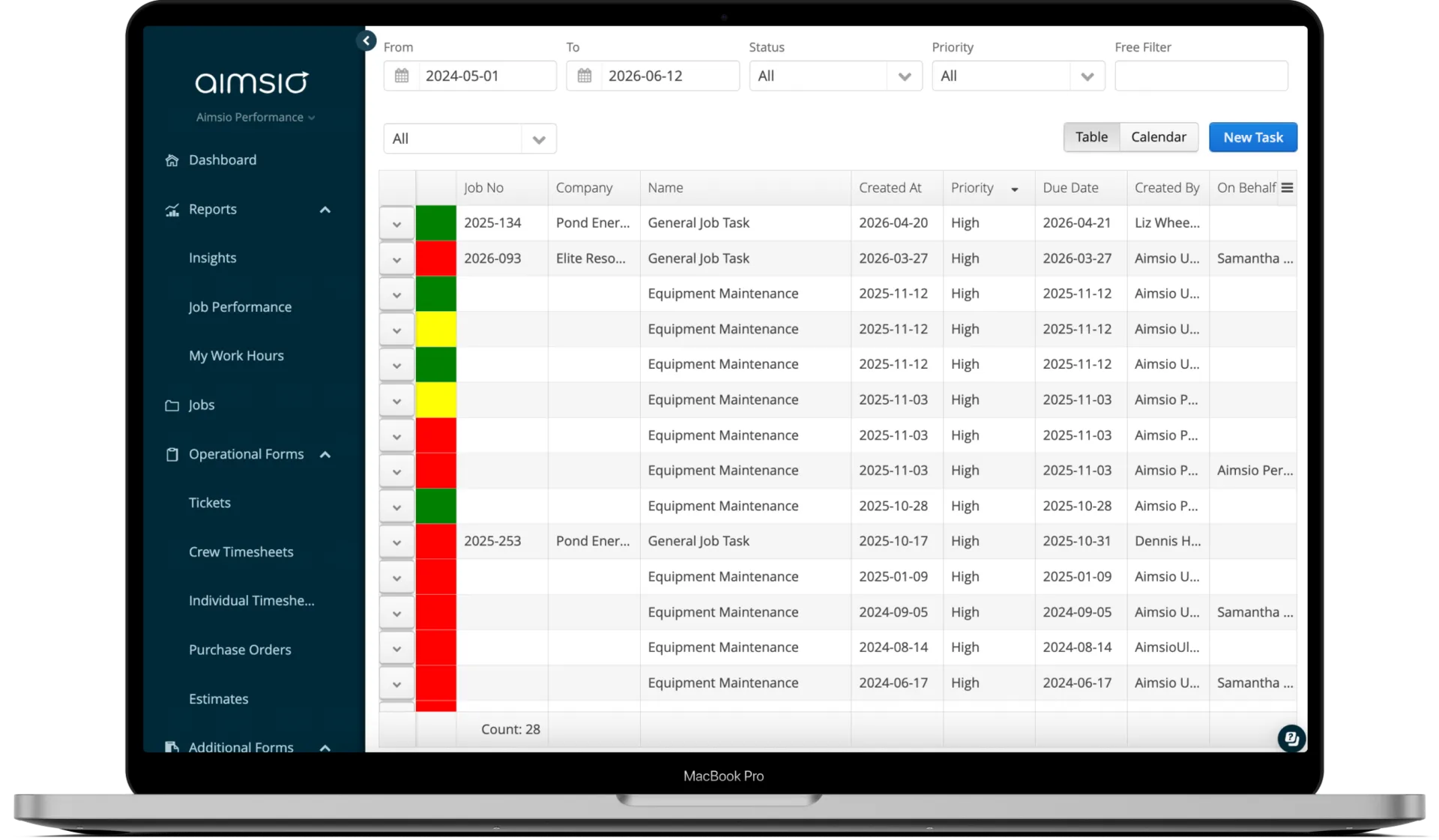Create a New Task
Viewport: 1439px width, 840px height.
point(1253,137)
